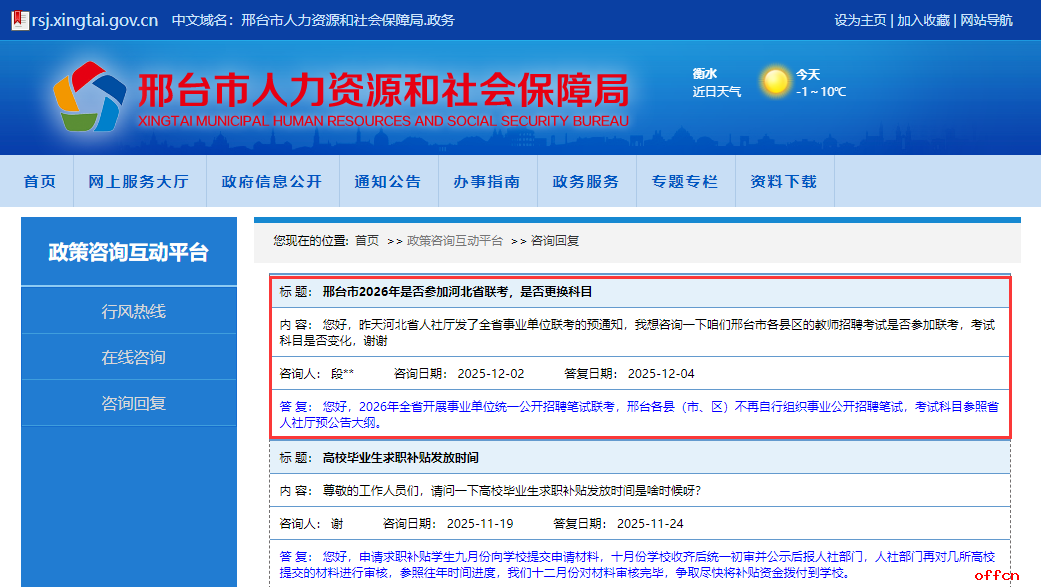Go to 政府信息公开 section

pyautogui.click(x=272, y=182)
